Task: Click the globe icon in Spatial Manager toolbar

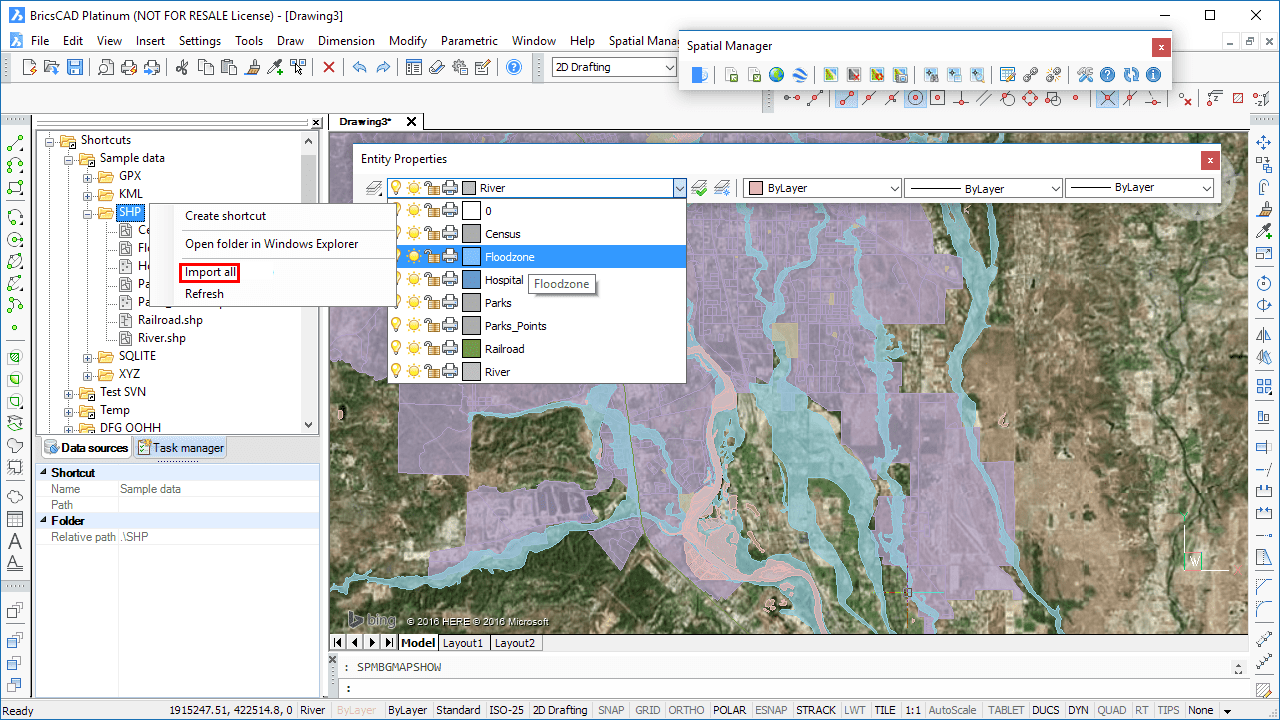Action: [777, 75]
